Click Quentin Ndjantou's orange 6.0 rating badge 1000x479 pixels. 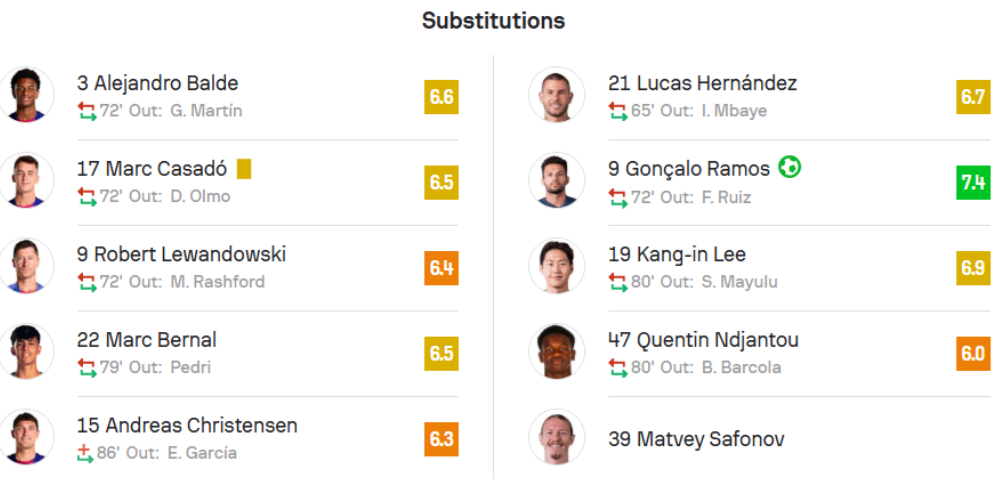[973, 353]
